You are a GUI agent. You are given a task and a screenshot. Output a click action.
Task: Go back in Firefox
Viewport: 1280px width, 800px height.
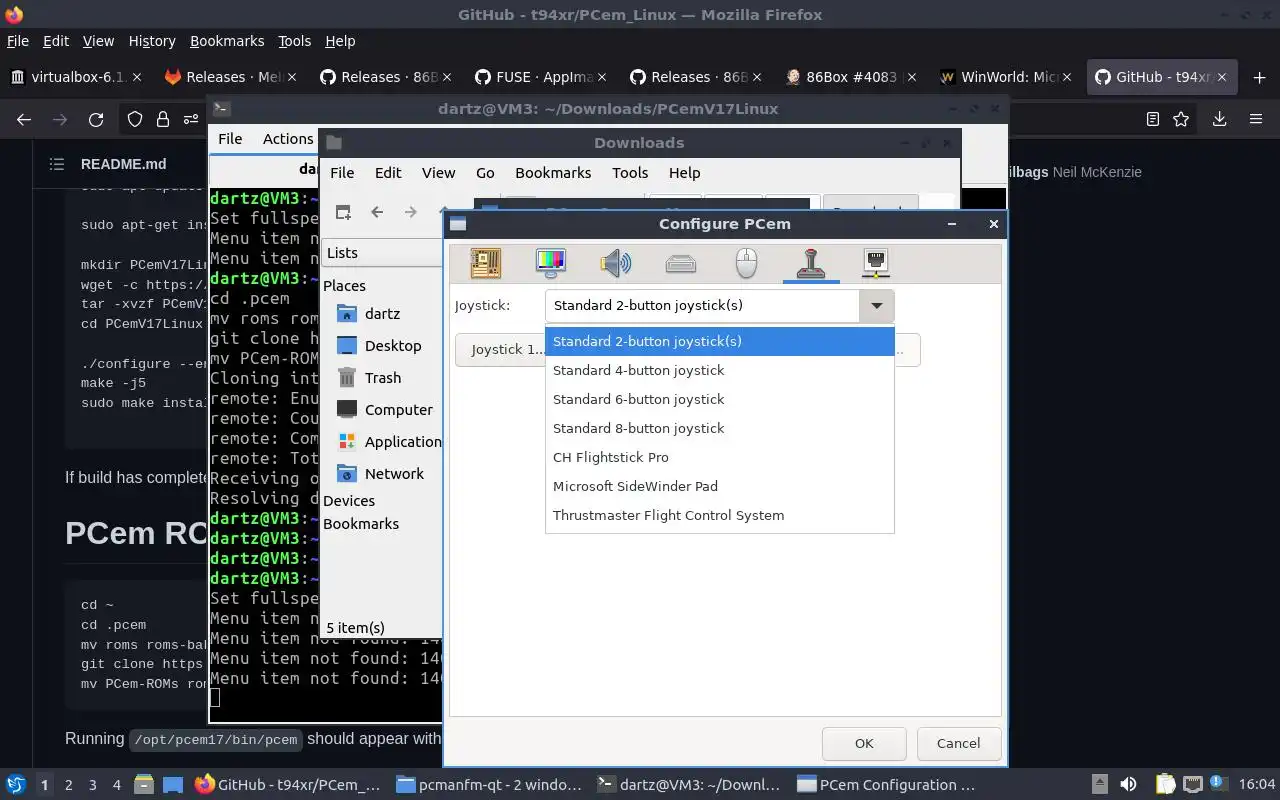24,120
